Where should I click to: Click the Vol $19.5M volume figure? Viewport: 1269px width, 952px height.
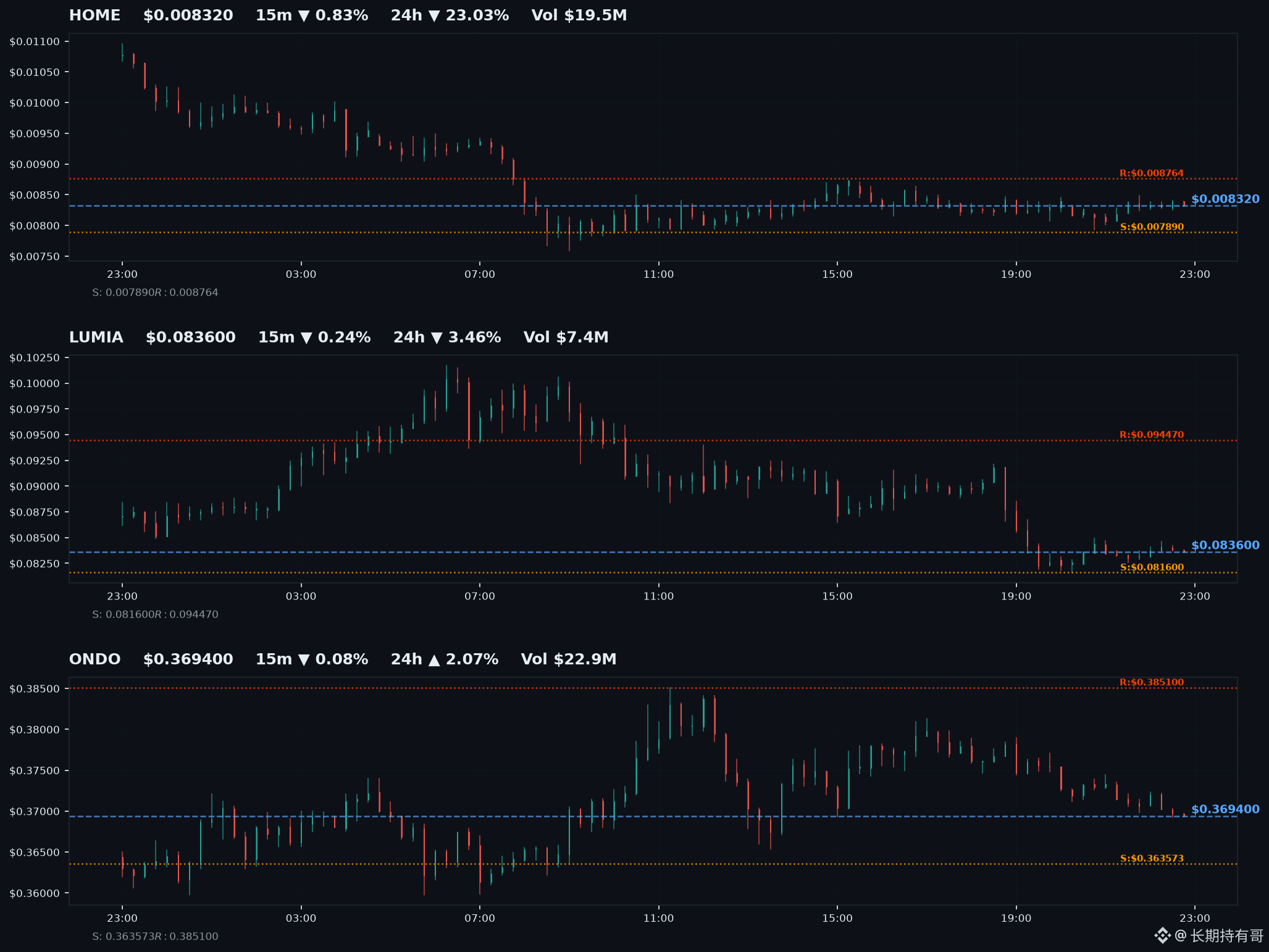click(x=579, y=15)
